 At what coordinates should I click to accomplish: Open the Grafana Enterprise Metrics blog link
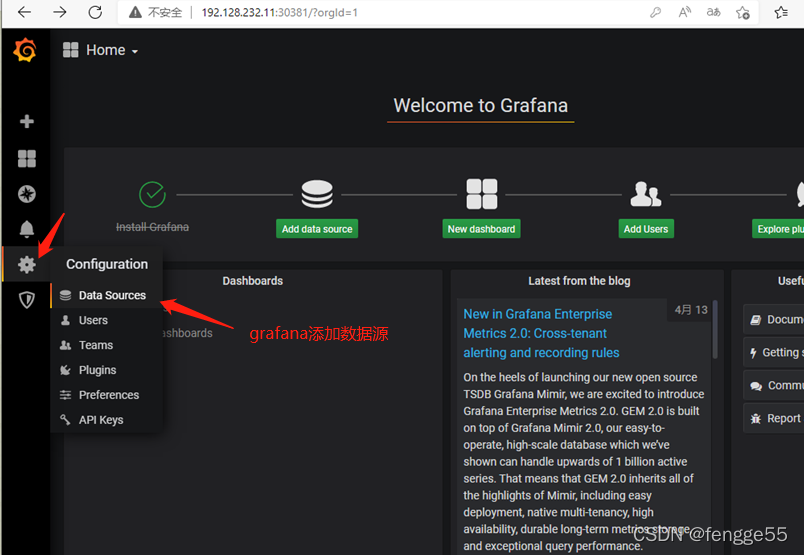tap(541, 333)
